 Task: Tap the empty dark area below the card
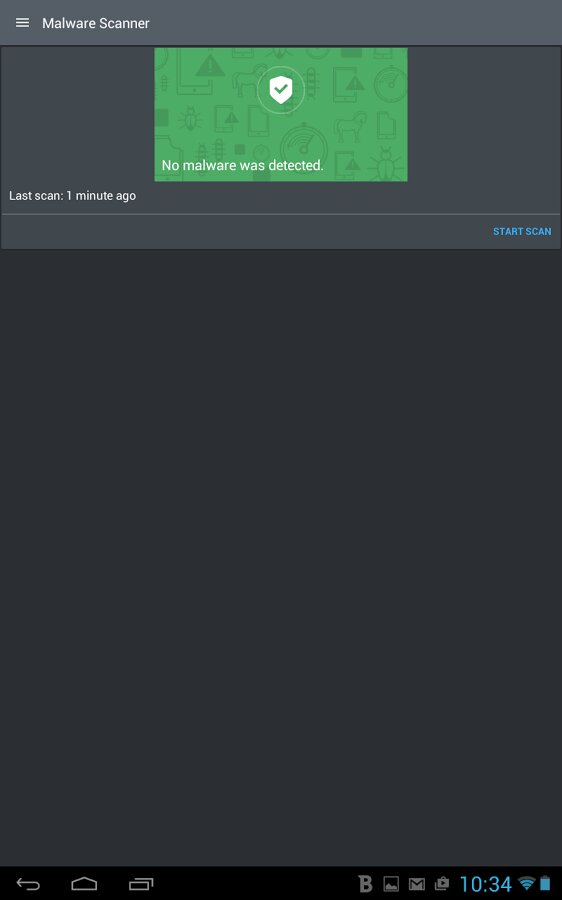[281, 557]
